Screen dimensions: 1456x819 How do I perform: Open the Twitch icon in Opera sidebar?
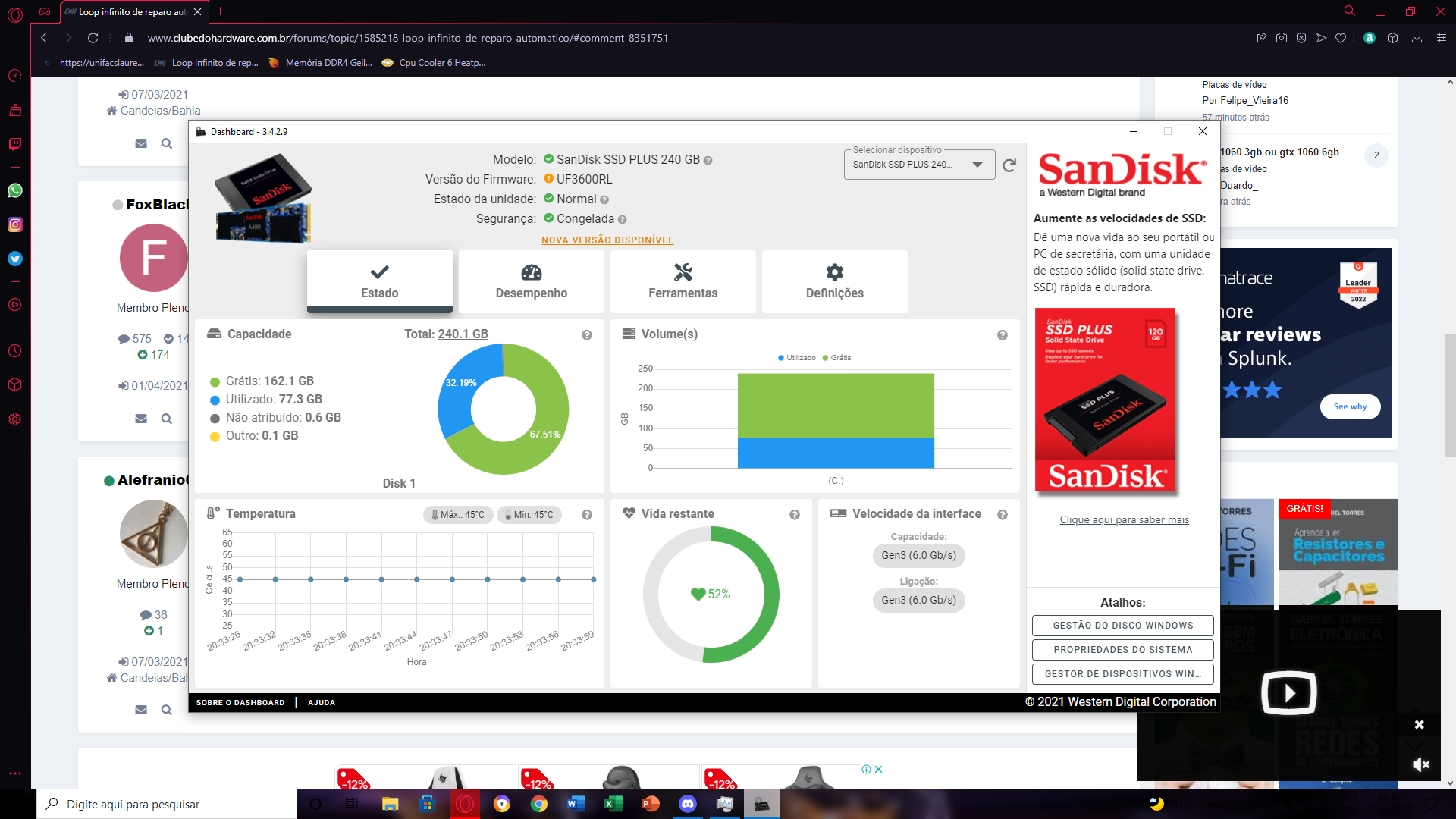pos(15,144)
